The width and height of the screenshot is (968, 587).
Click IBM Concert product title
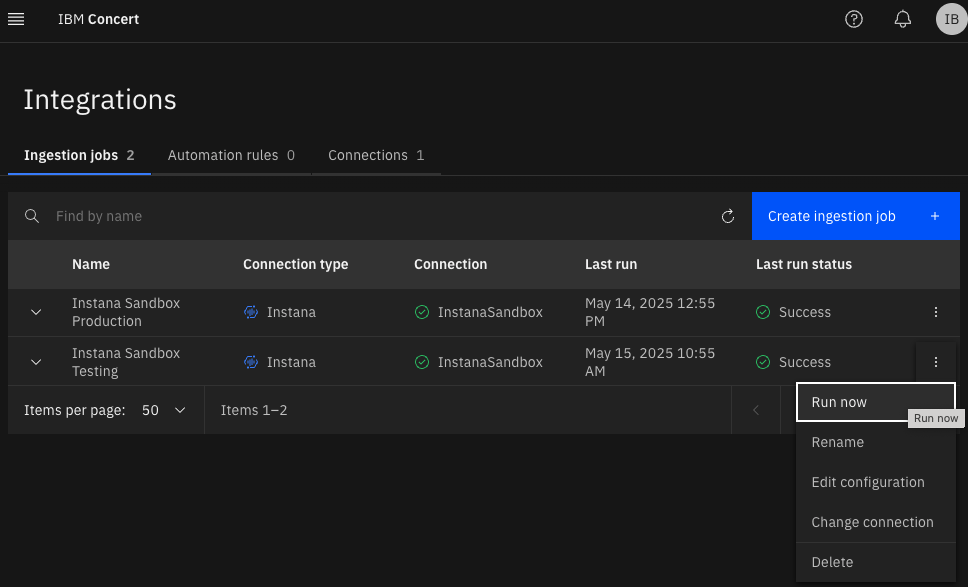98,19
